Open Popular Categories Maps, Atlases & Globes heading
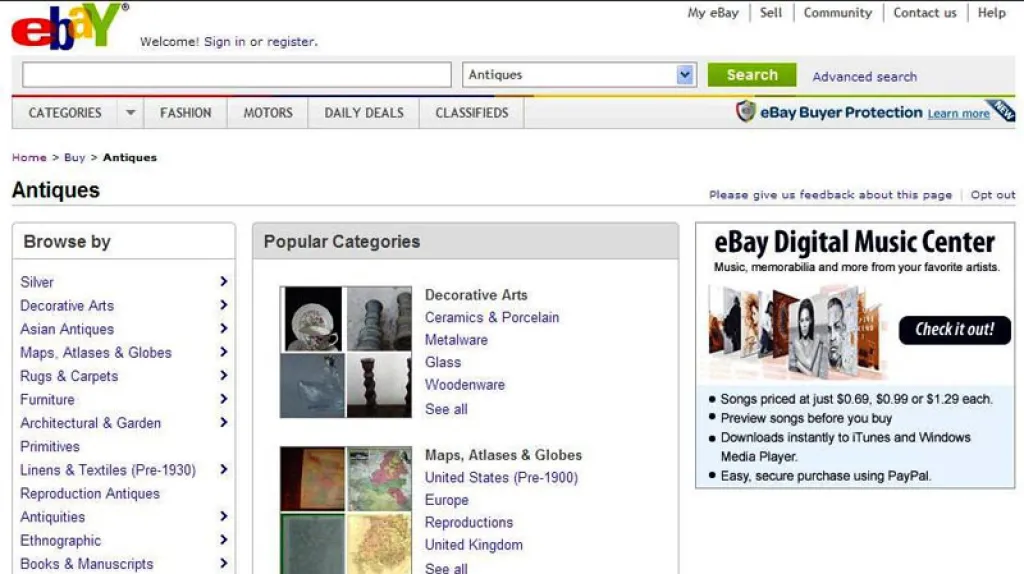1024x574 pixels. [503, 455]
